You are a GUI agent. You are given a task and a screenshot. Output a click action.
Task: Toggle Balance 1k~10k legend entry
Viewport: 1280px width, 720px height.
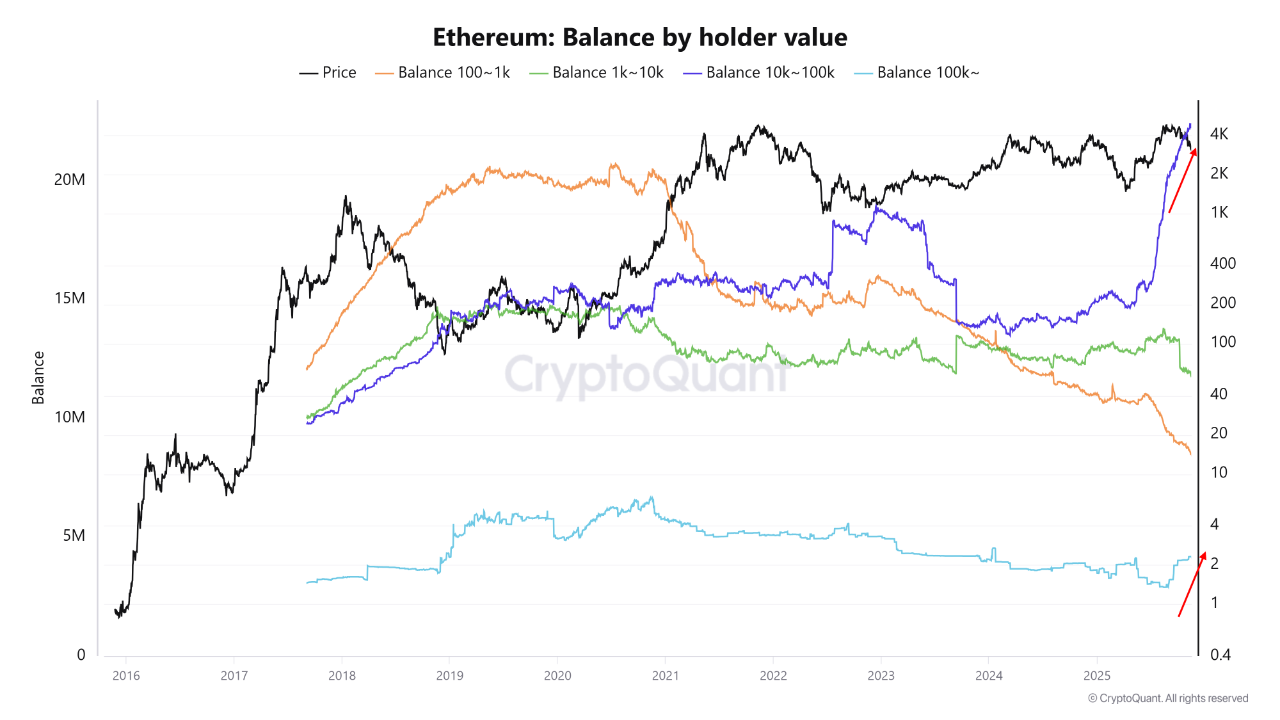(x=595, y=72)
